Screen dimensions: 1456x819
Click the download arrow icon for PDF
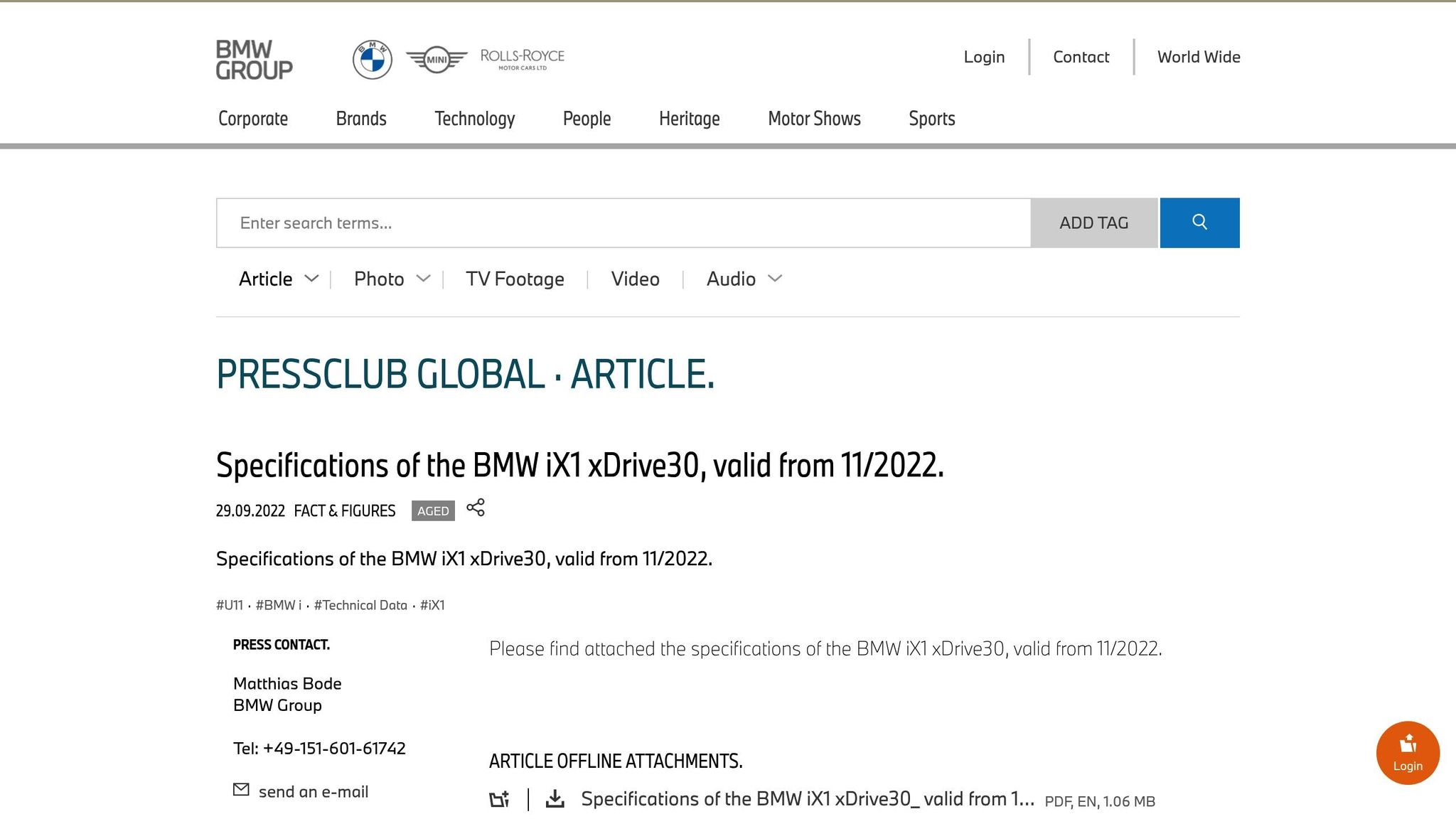click(555, 799)
